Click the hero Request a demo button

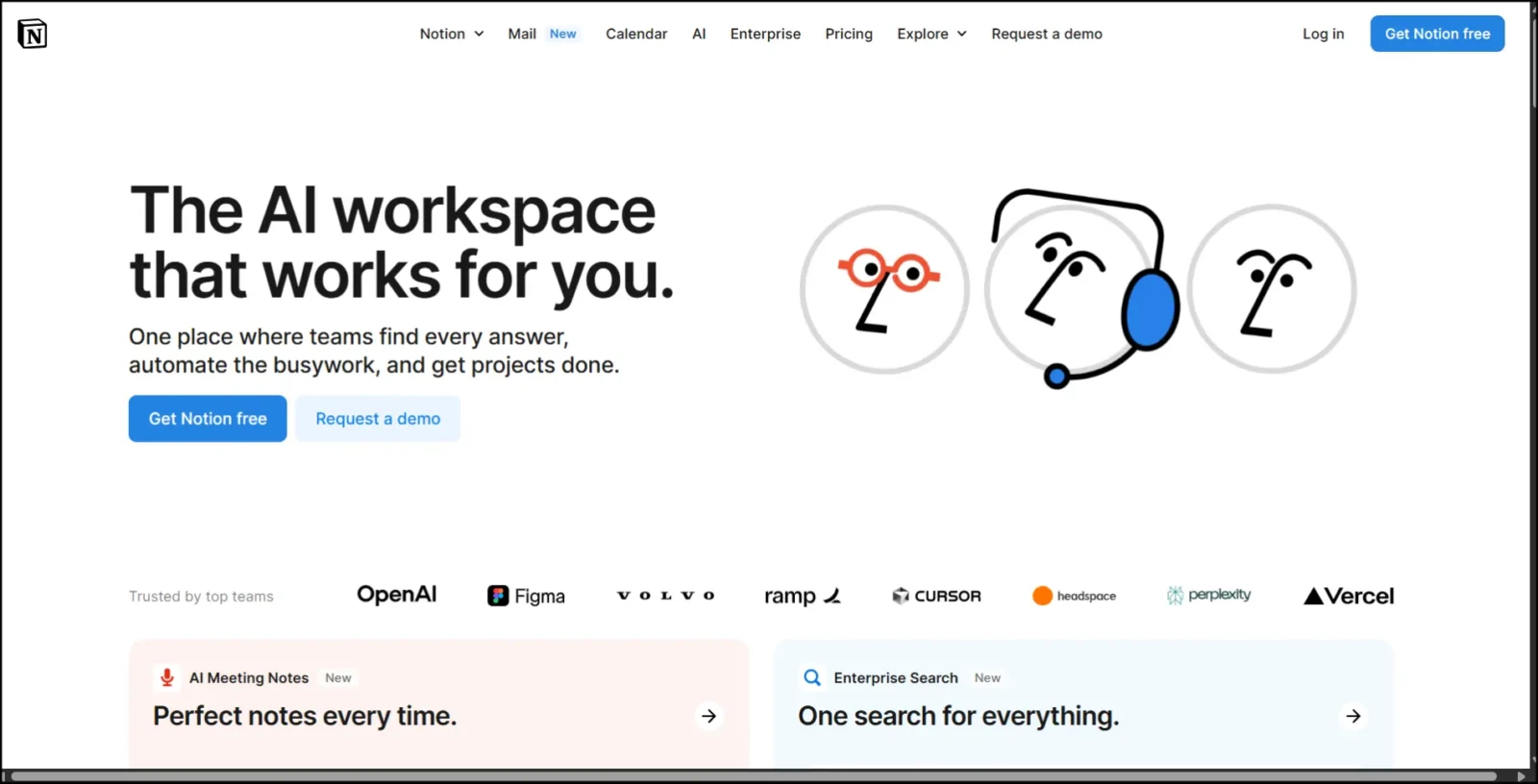coord(378,419)
